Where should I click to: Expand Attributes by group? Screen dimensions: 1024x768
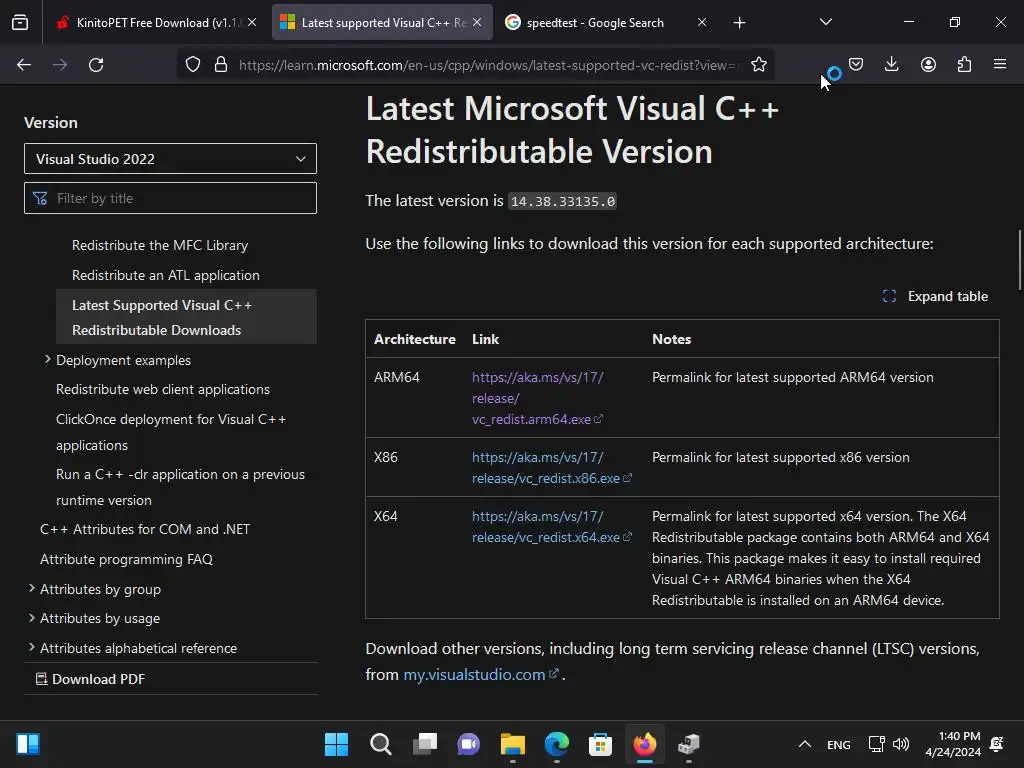pos(31,589)
